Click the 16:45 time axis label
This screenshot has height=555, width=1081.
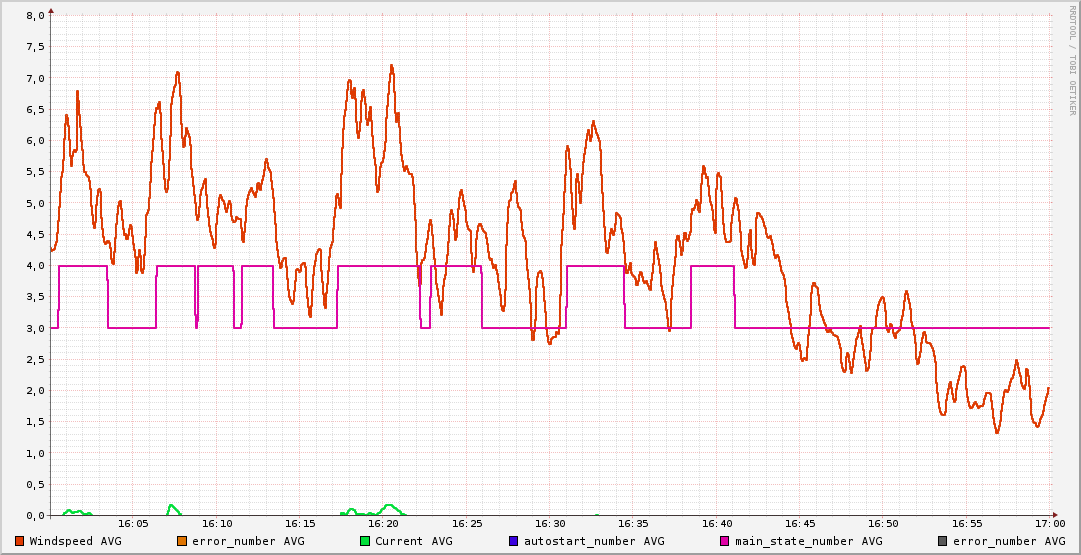(800, 523)
